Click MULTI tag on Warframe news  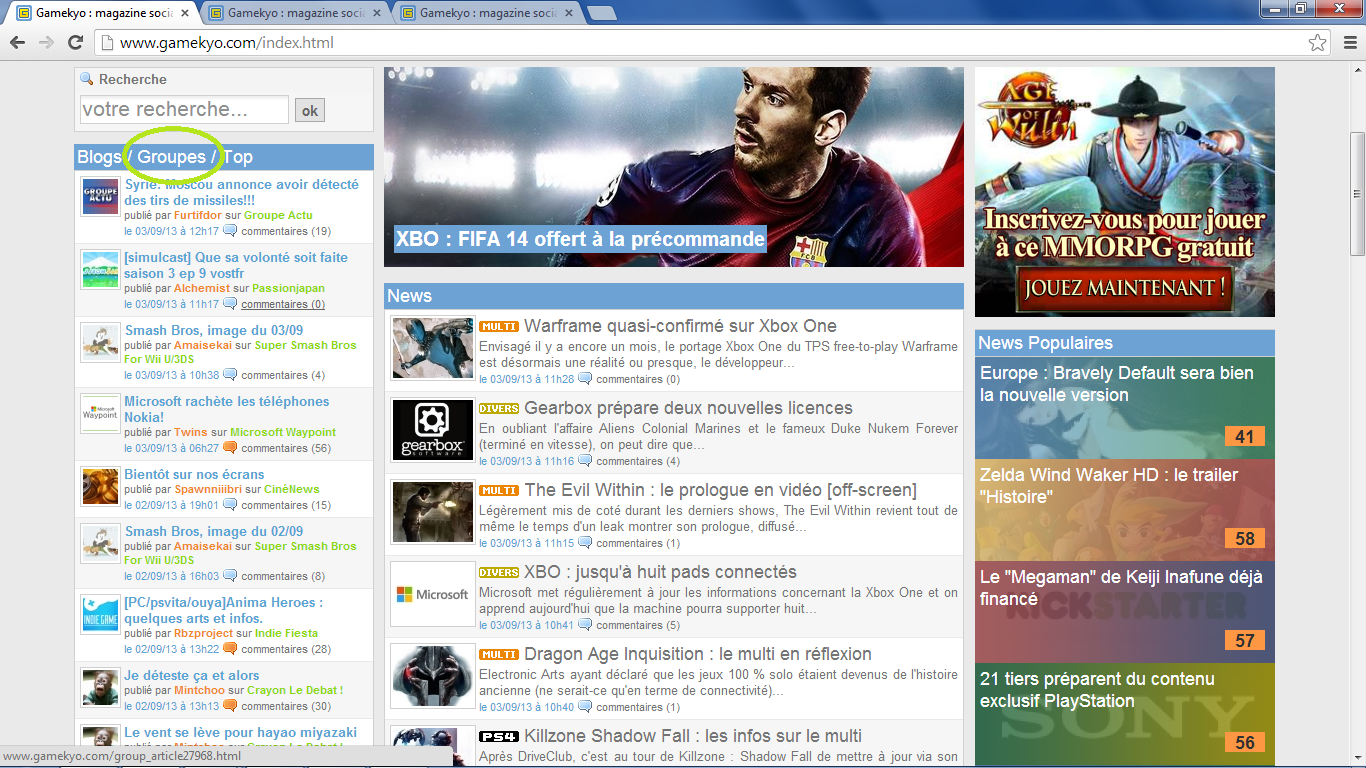click(x=499, y=327)
